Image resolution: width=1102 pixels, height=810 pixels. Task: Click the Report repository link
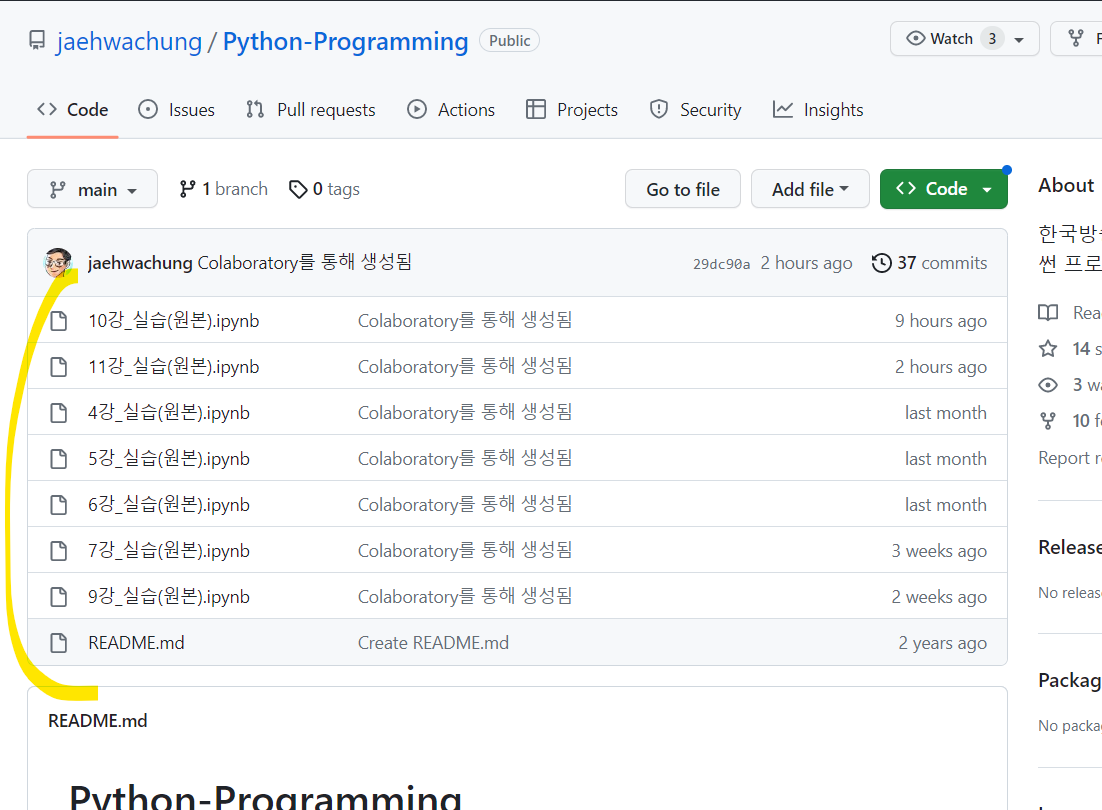[1070, 458]
